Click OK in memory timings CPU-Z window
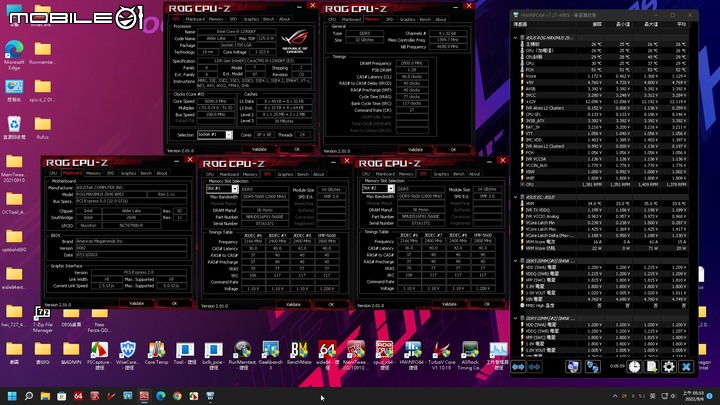Screen dimensions: 720x405 [x=453, y=150]
